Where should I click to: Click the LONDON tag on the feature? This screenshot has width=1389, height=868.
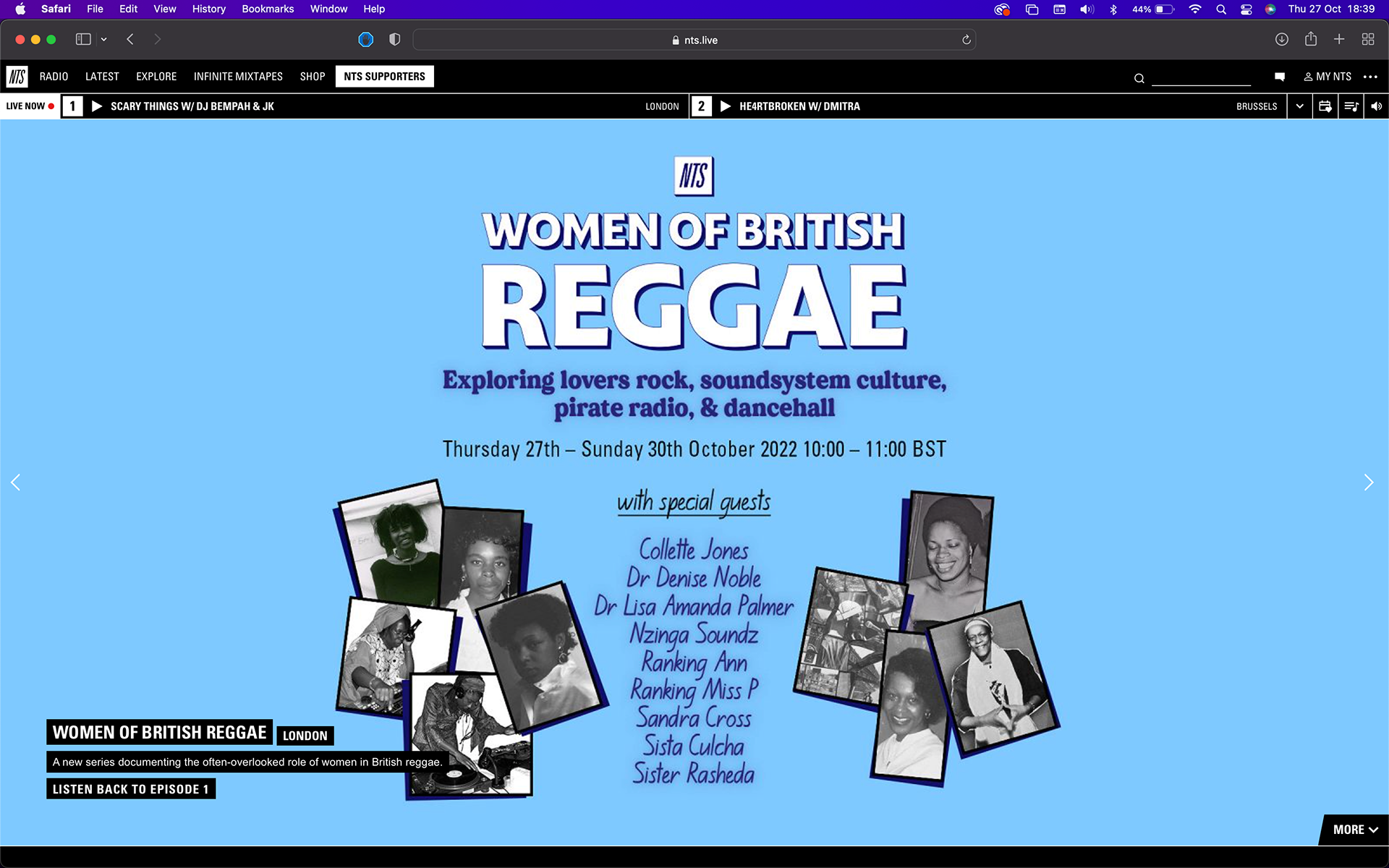click(305, 736)
